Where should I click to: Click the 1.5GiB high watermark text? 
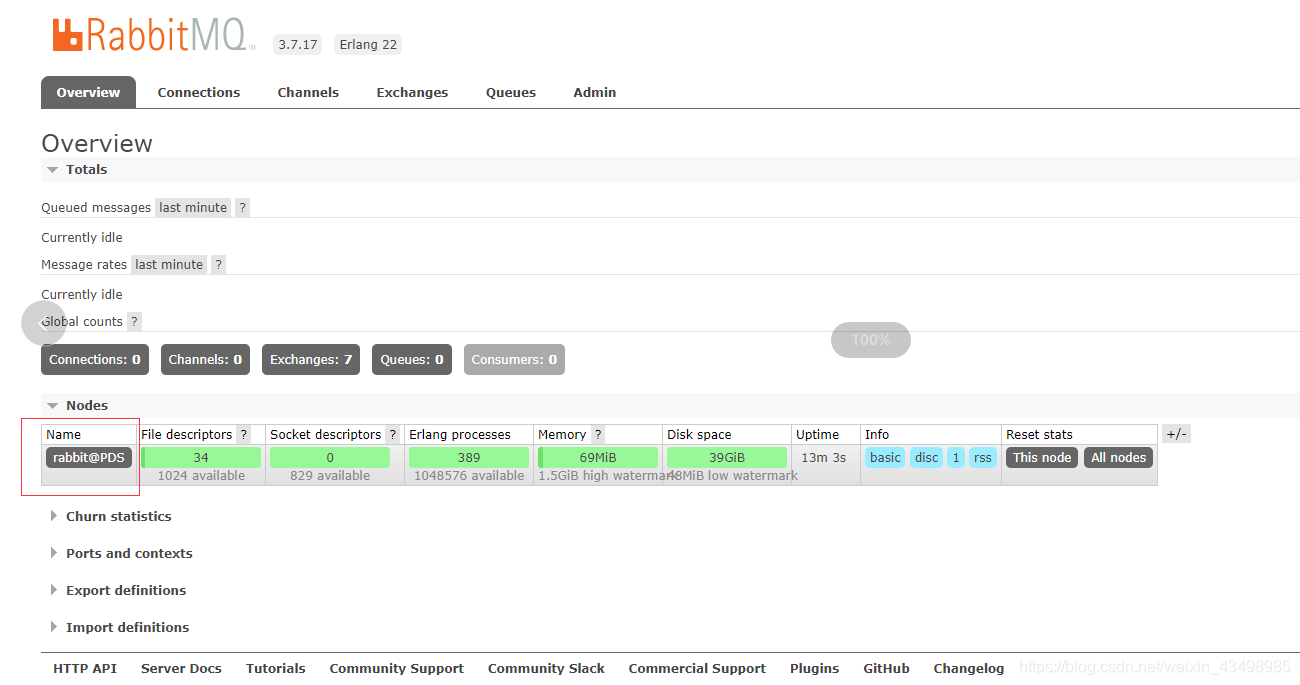606,476
